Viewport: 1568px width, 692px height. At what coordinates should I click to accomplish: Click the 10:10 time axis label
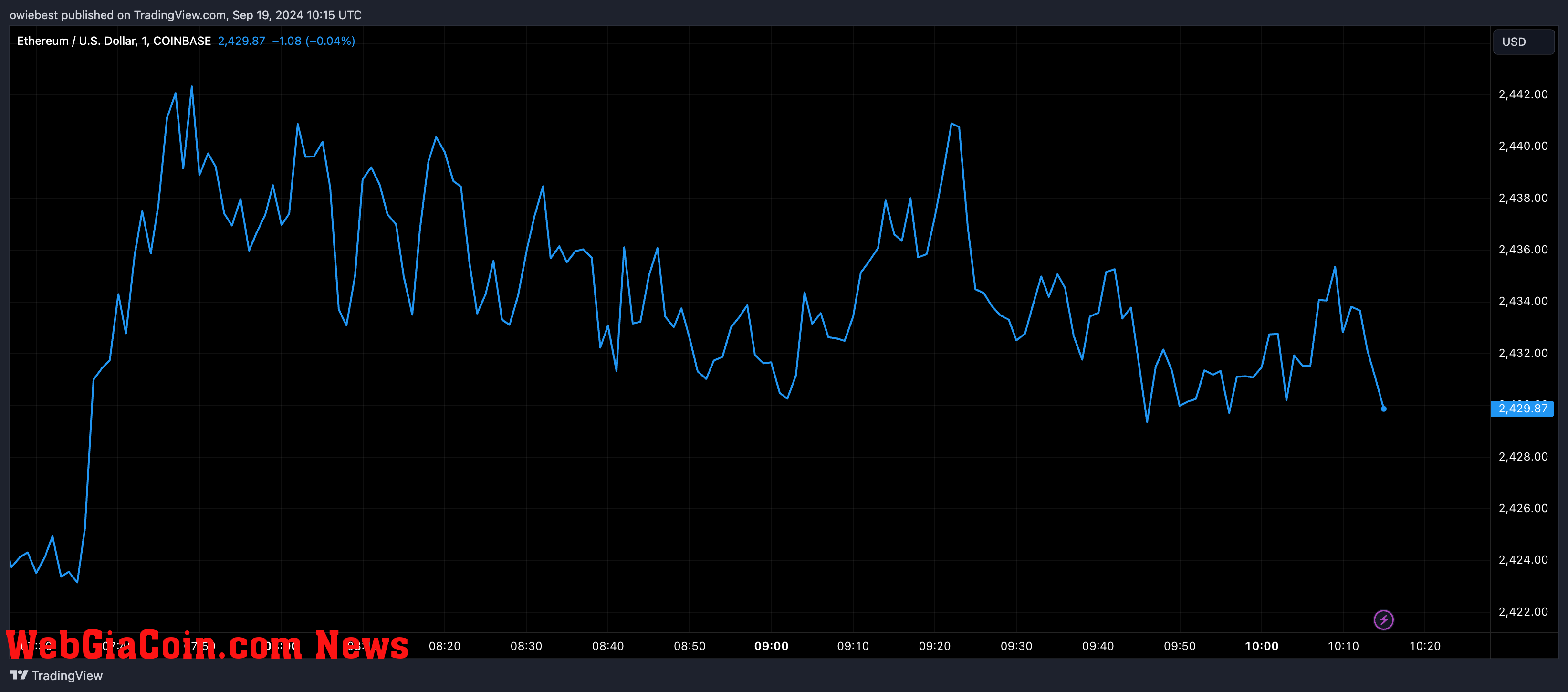[x=1343, y=646]
